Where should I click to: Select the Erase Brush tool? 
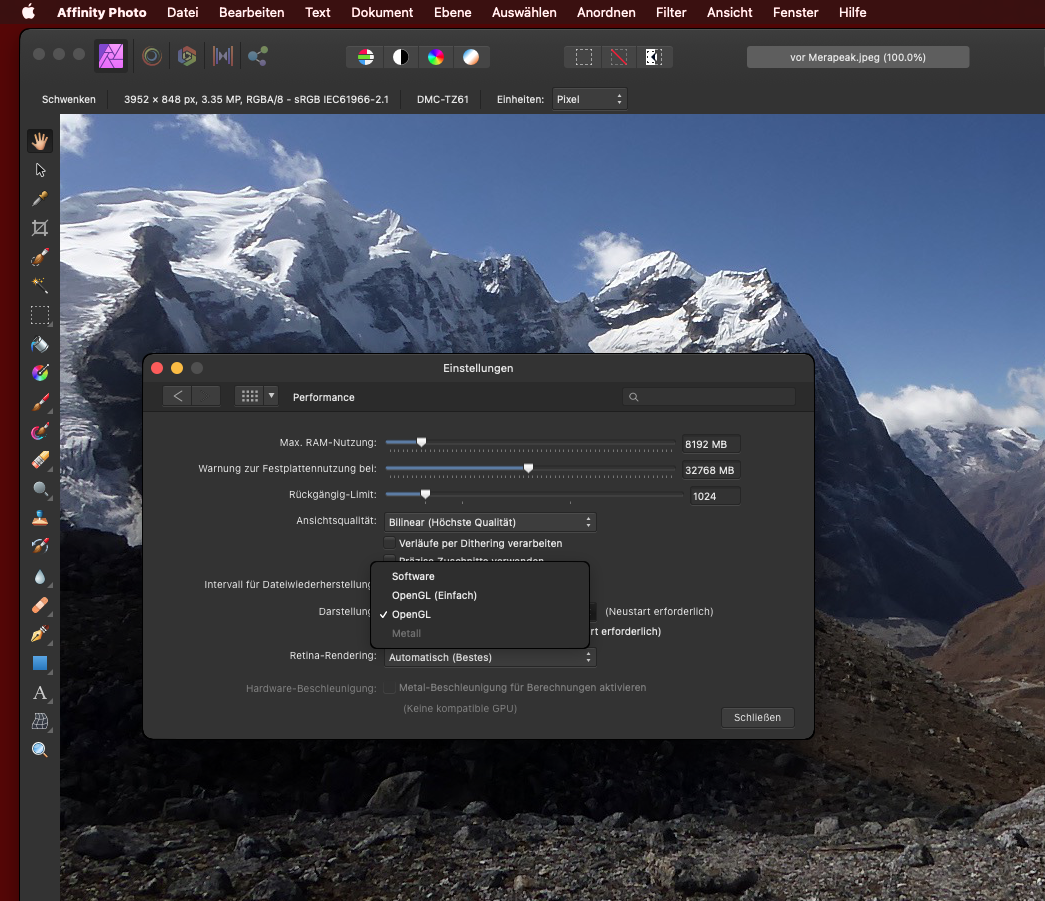coord(40,460)
